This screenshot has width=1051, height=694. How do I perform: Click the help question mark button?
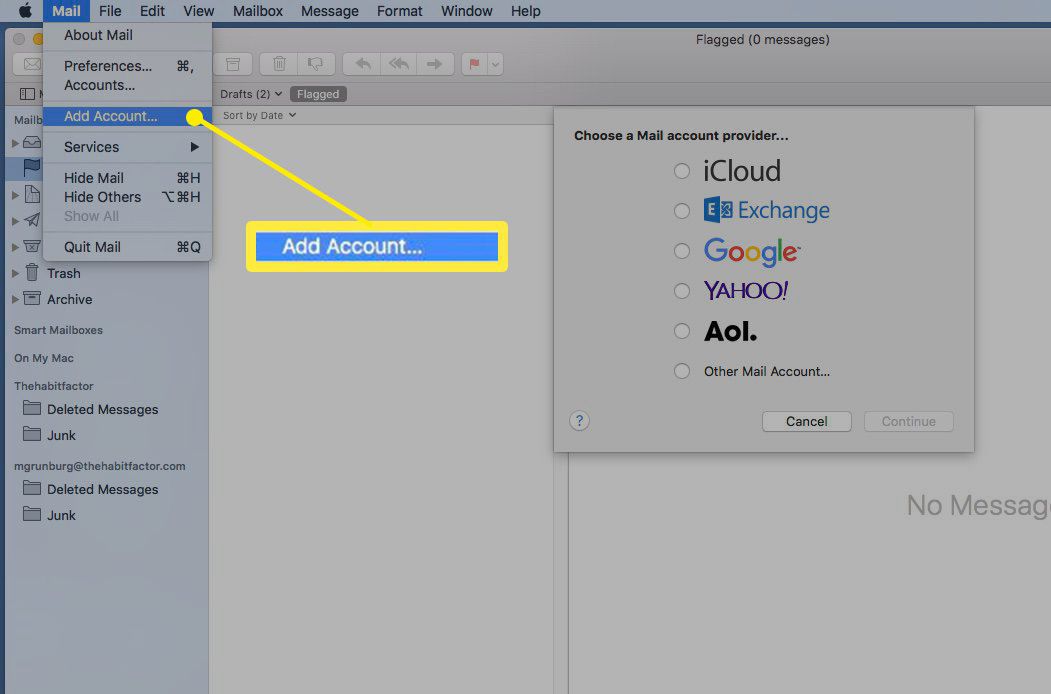tap(579, 421)
